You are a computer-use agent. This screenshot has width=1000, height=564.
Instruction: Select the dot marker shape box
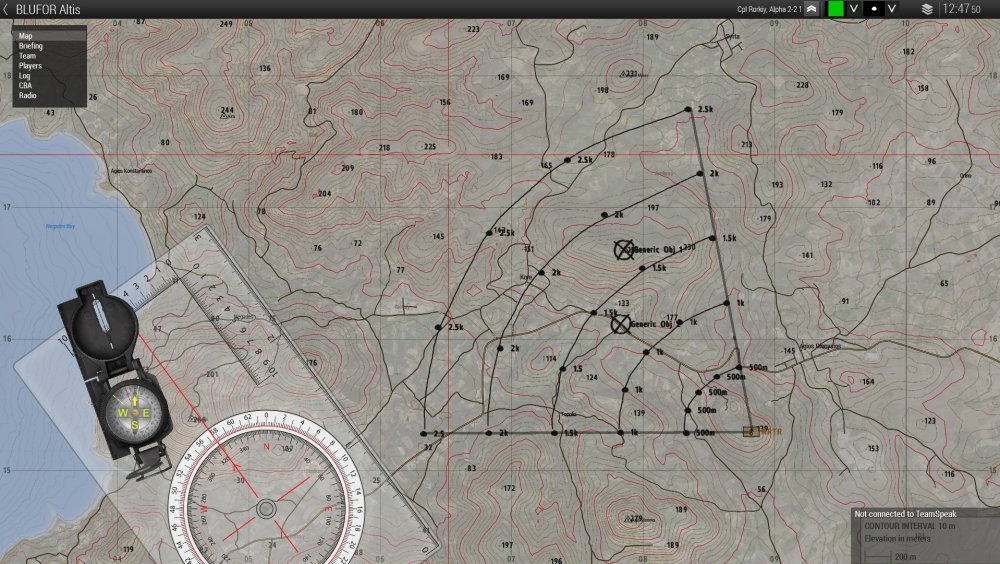873,9
